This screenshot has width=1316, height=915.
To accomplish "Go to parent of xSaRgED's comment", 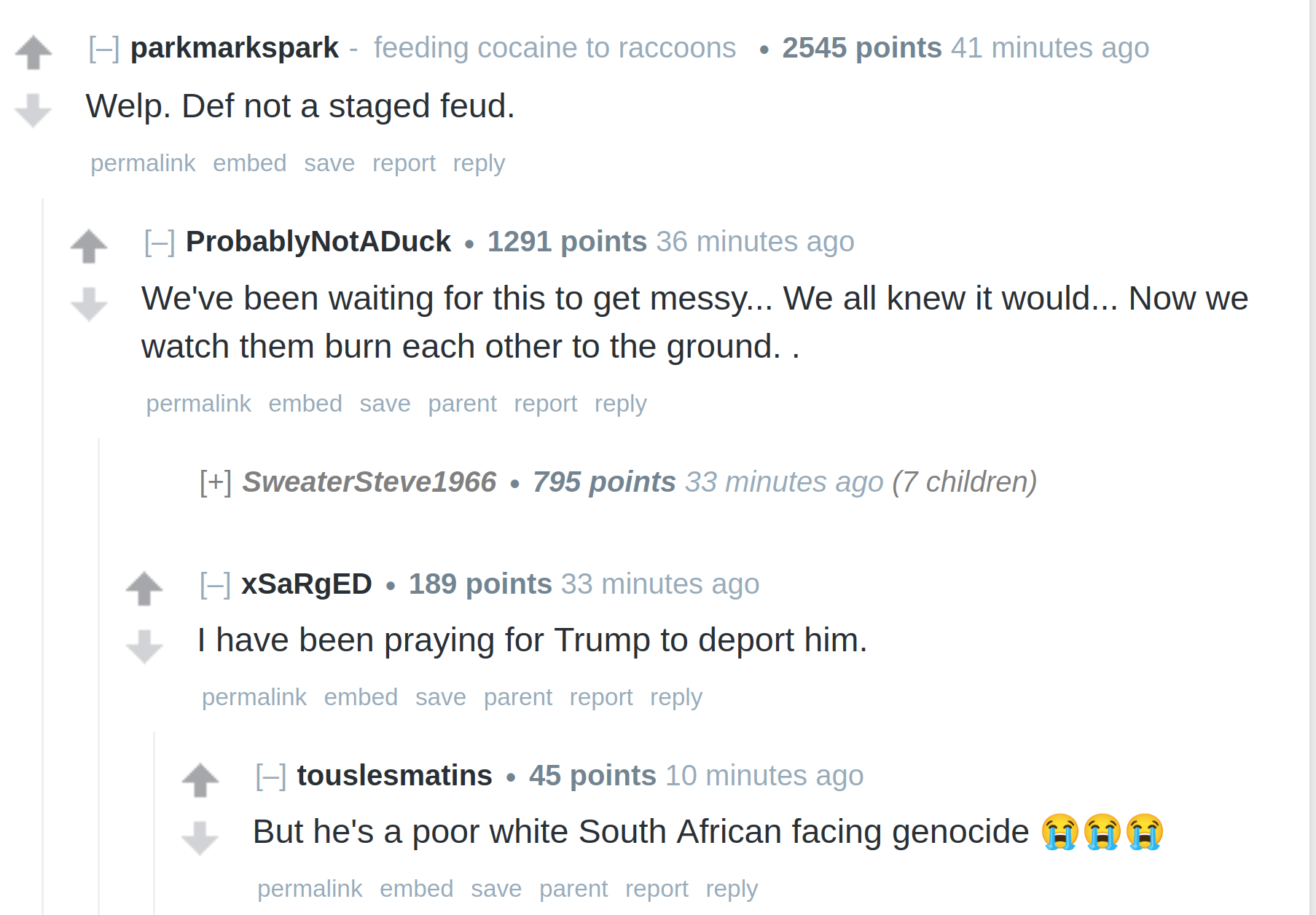I will point(518,697).
